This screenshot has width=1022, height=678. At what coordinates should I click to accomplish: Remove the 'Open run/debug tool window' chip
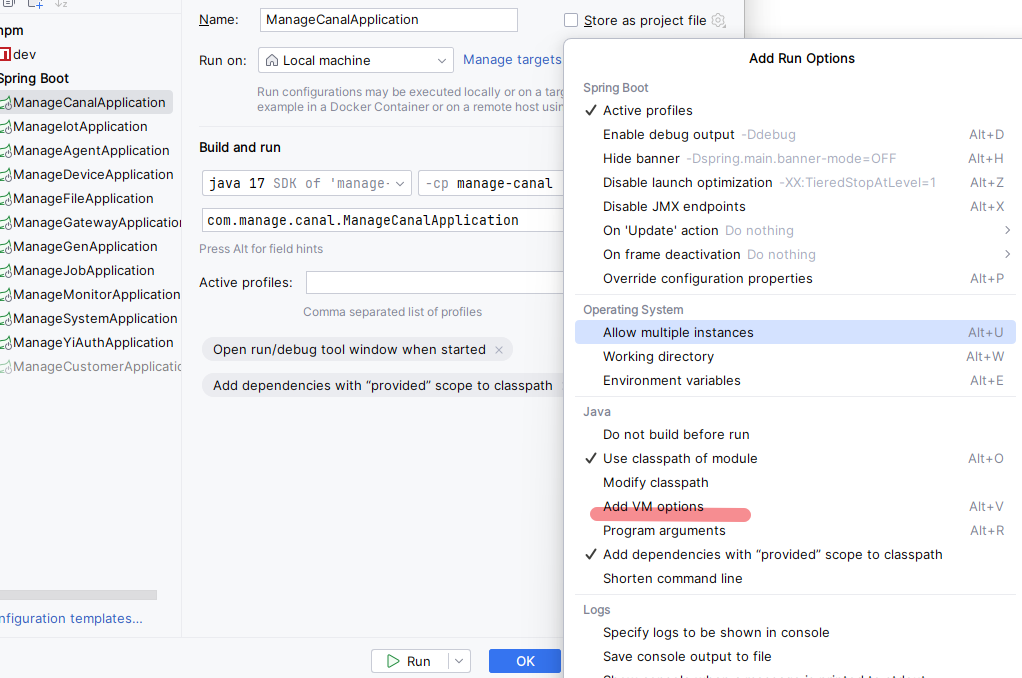click(499, 350)
